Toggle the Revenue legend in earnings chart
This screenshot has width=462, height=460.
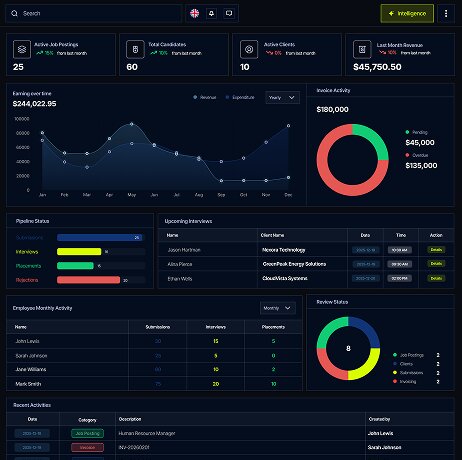[x=205, y=97]
